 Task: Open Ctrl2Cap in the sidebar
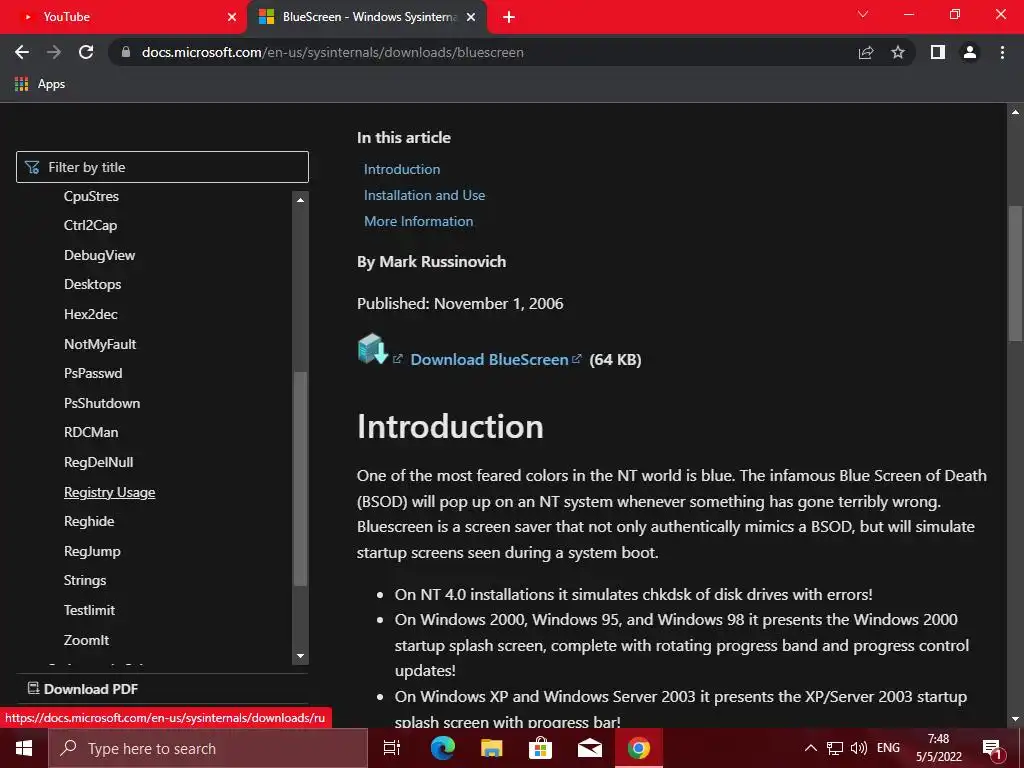click(x=91, y=225)
